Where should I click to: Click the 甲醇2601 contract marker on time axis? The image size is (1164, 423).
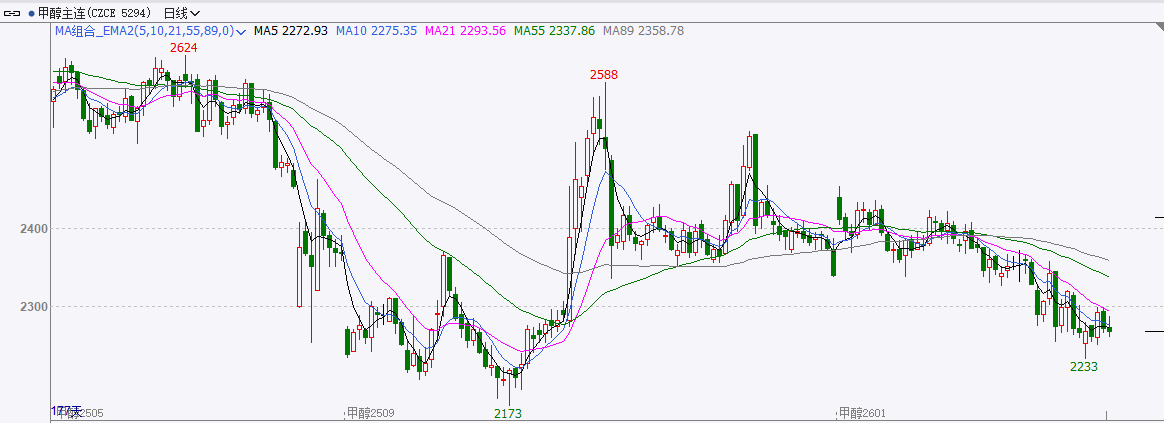861,413
